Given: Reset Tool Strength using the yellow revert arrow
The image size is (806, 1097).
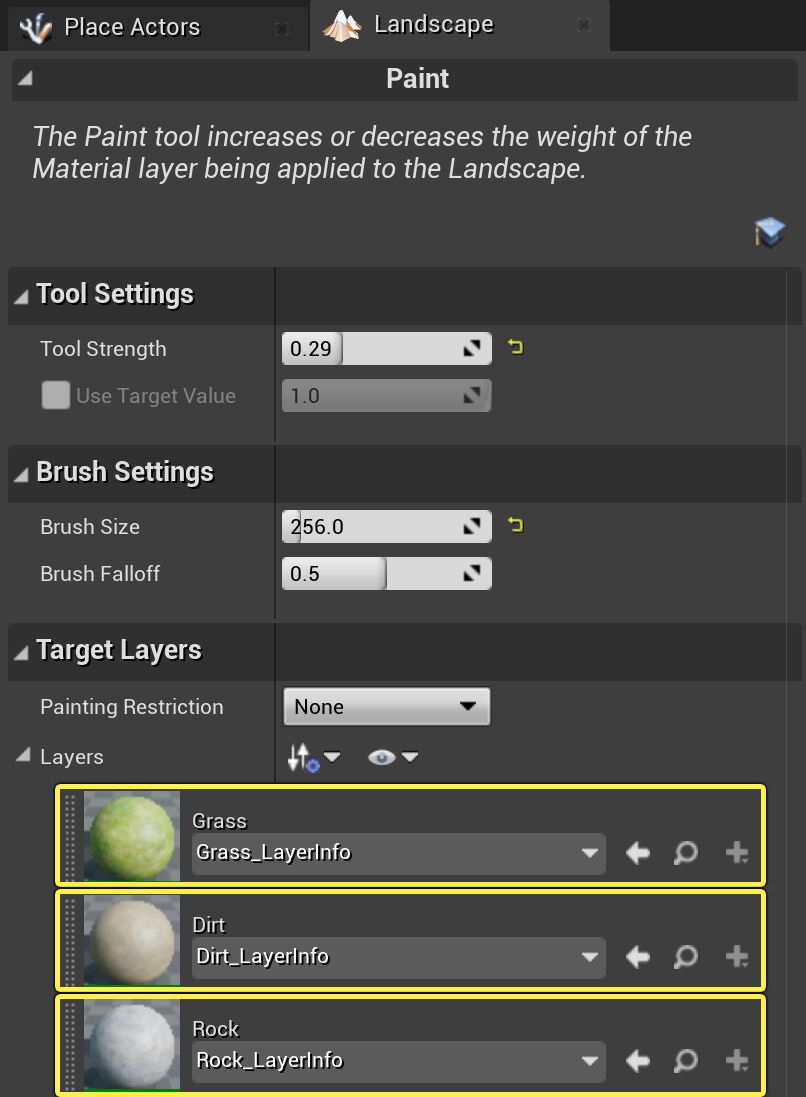Looking at the screenshot, I should (x=514, y=346).
